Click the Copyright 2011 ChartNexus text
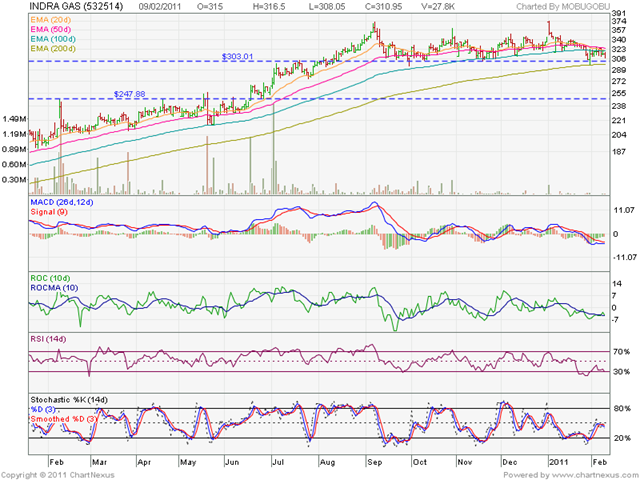The height and width of the screenshot is (480, 640). point(58,475)
